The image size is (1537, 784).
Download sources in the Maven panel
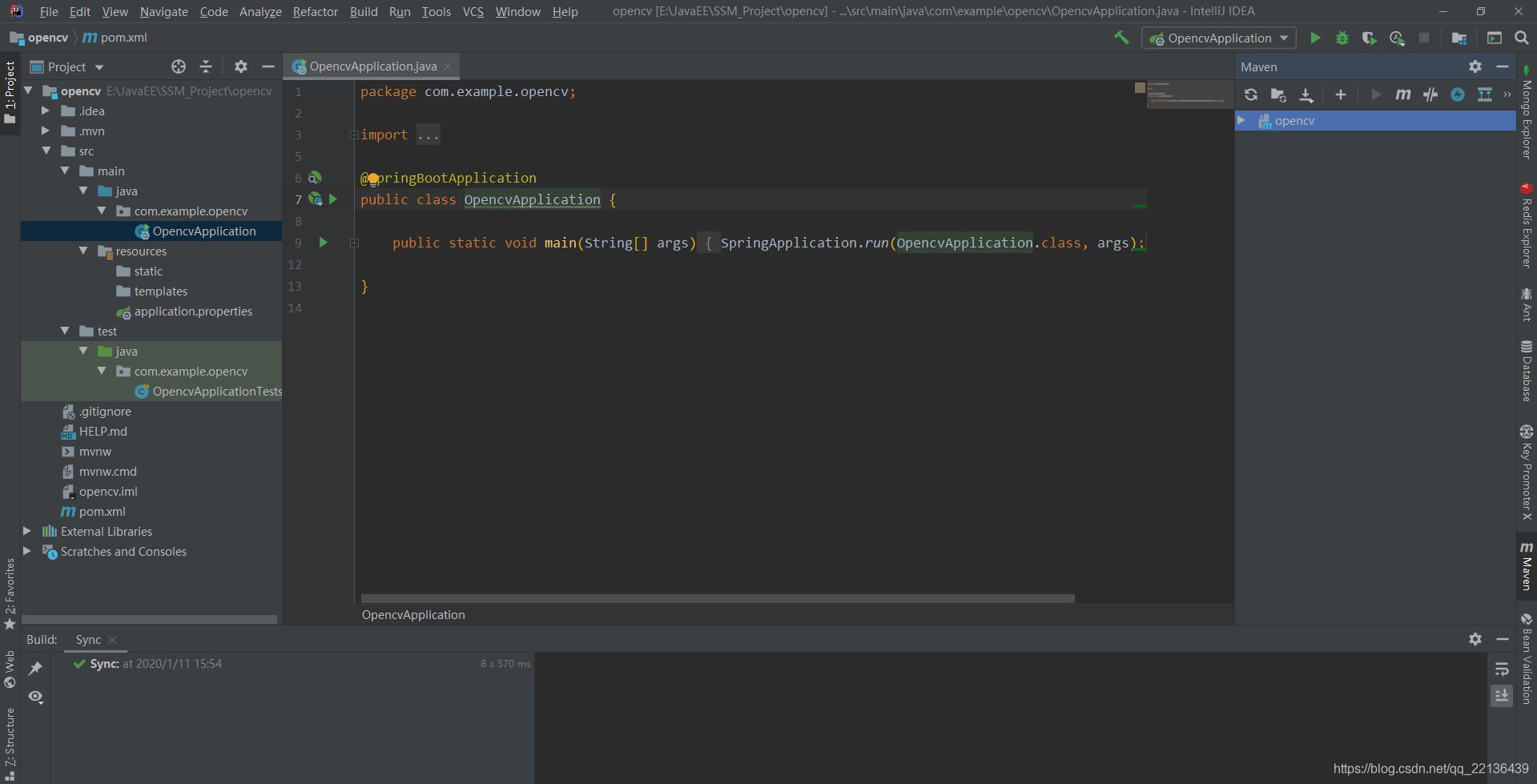click(x=1306, y=94)
